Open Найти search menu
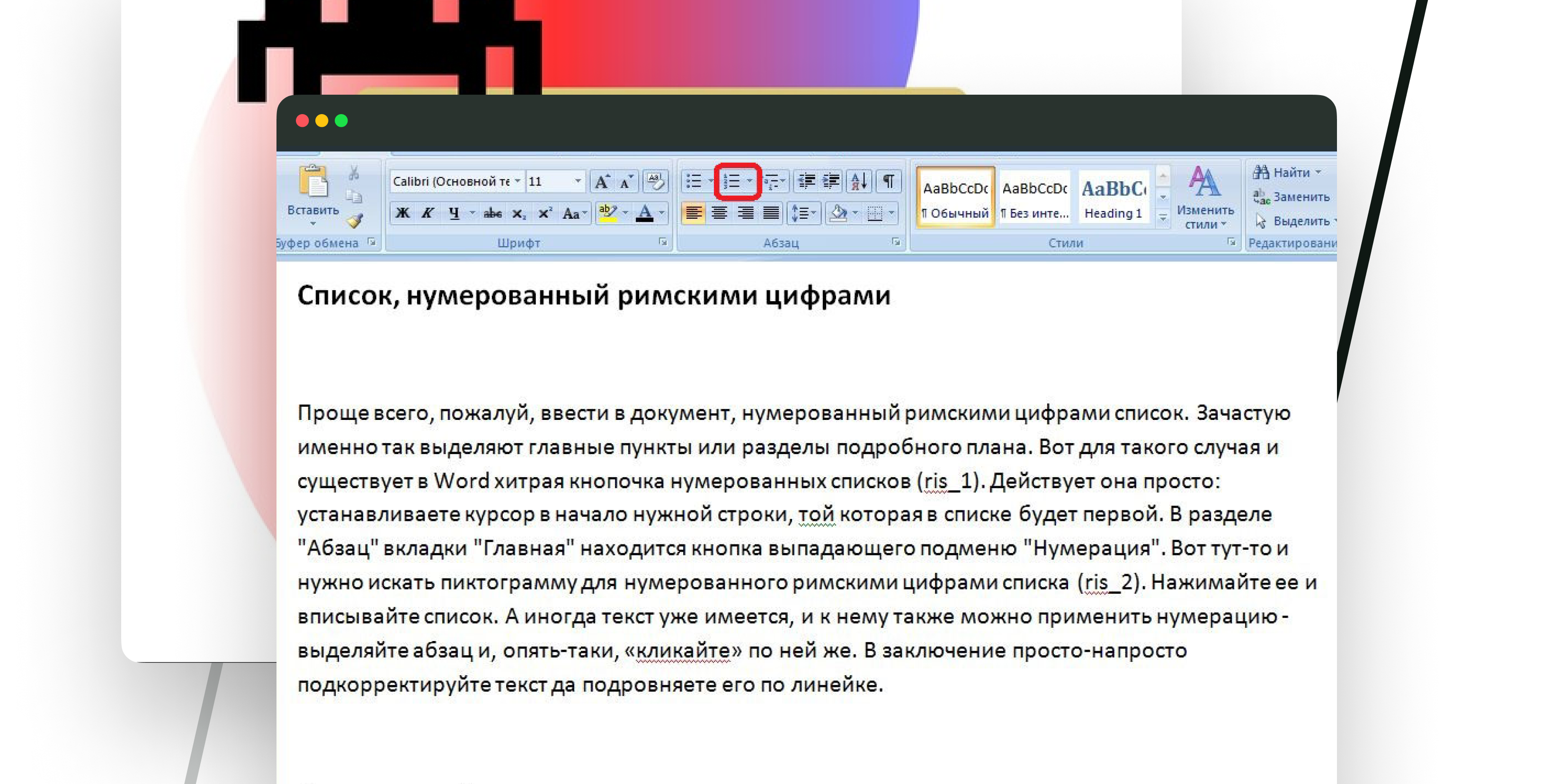This screenshot has height=784, width=1568. pos(1291,172)
